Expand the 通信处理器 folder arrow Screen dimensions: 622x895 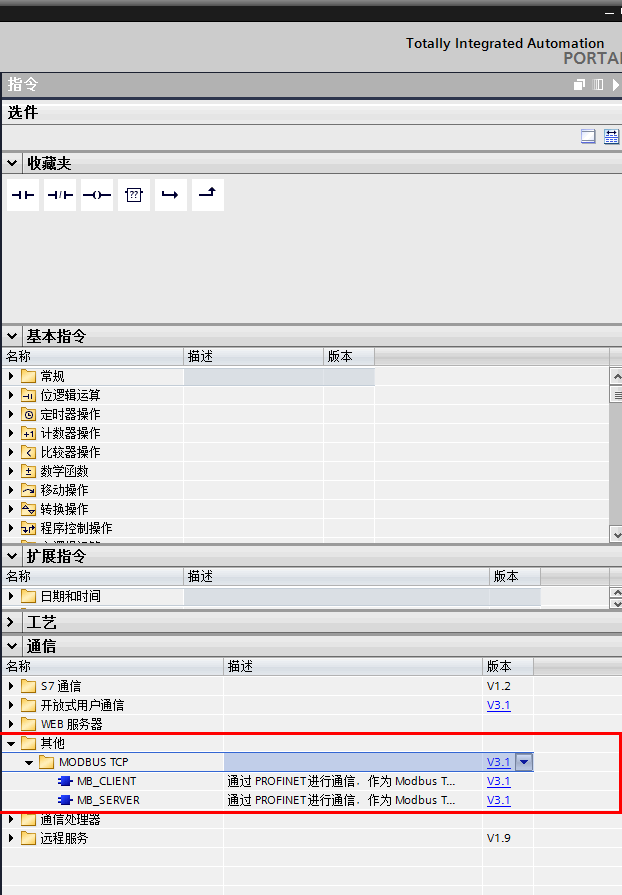coord(11,820)
